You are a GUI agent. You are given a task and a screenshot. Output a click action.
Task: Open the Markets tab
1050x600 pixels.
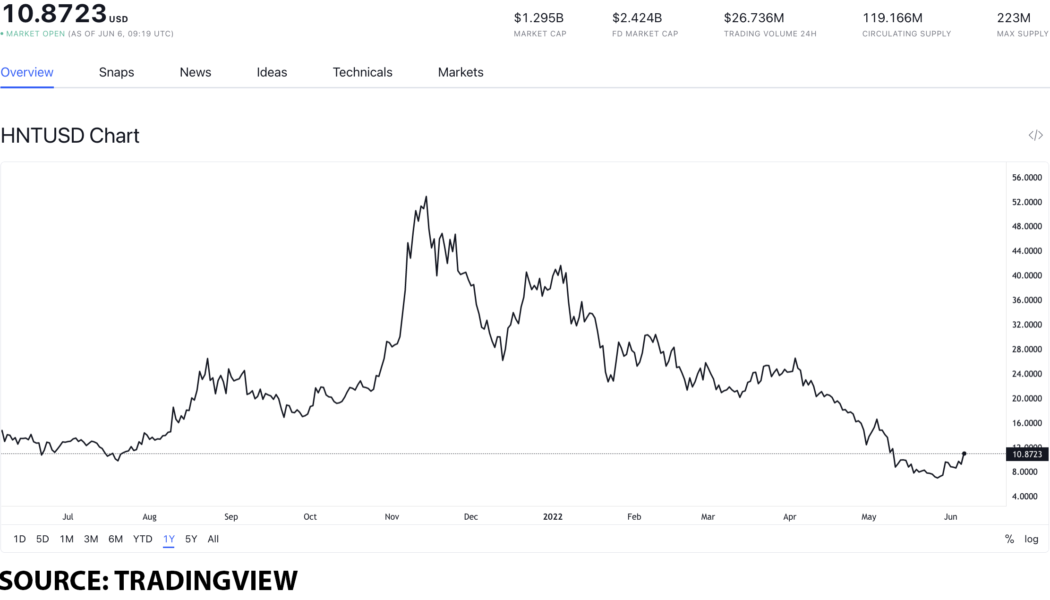click(x=460, y=72)
